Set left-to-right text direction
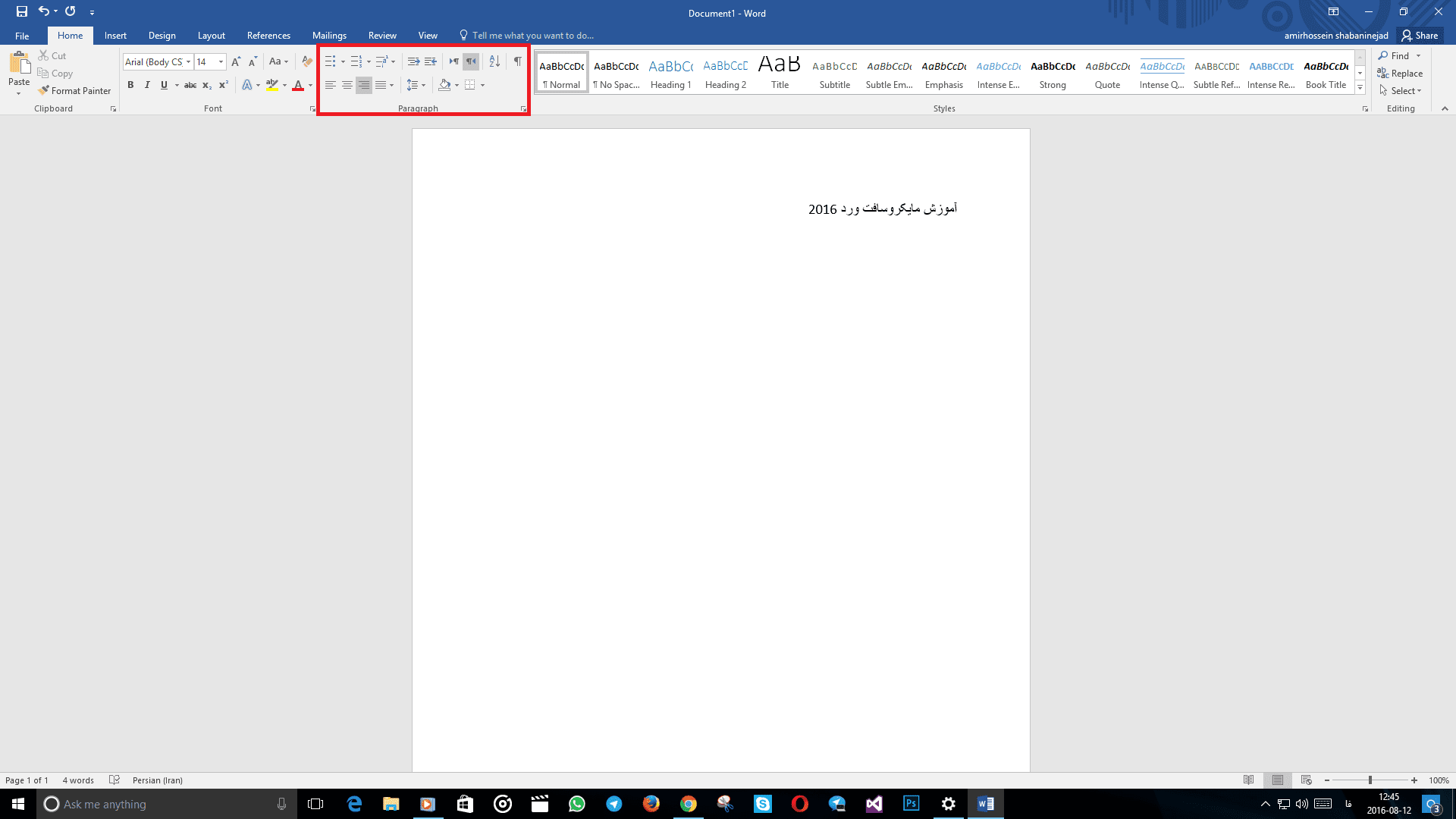 tap(453, 61)
